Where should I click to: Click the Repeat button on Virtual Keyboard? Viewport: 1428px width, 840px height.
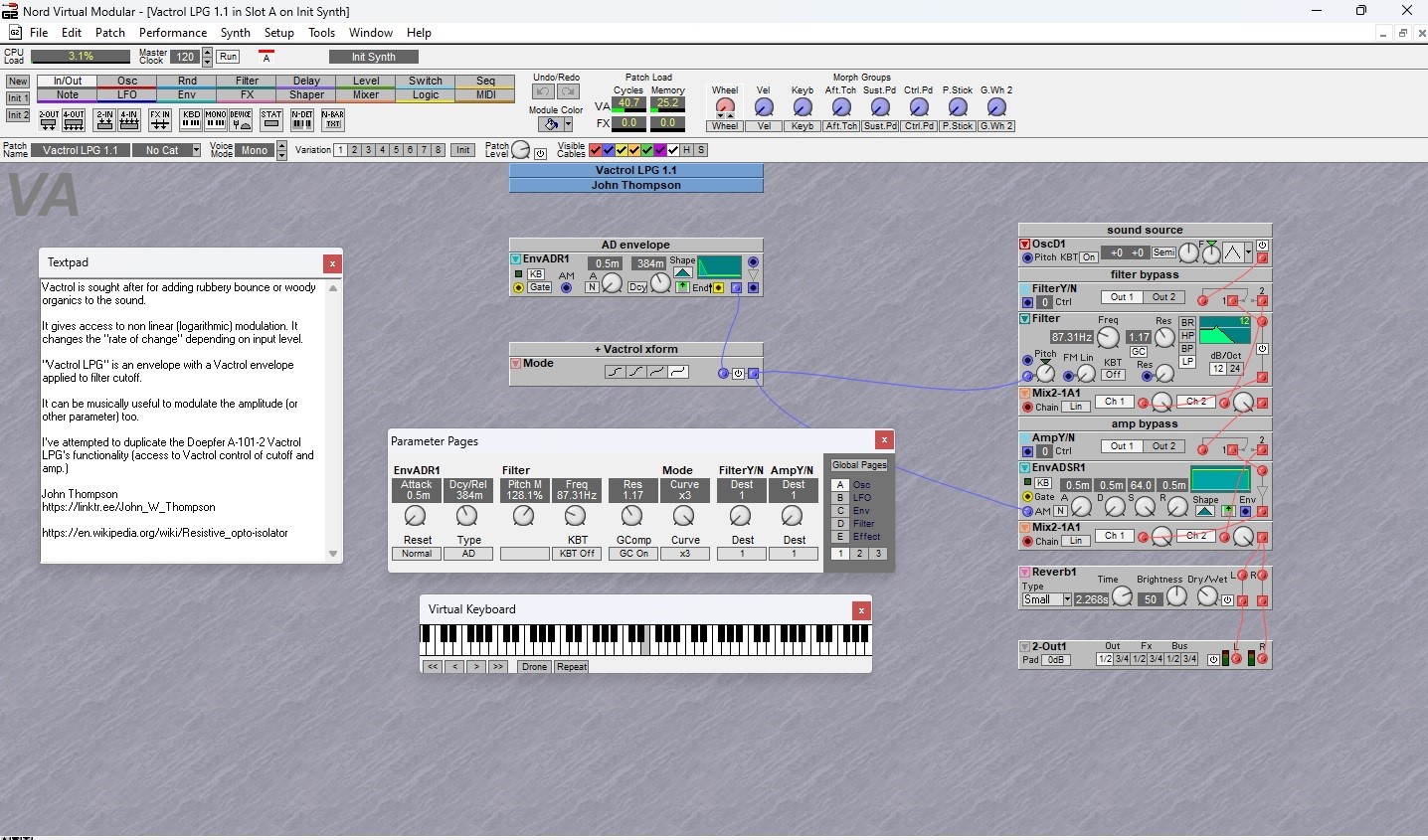point(572,667)
